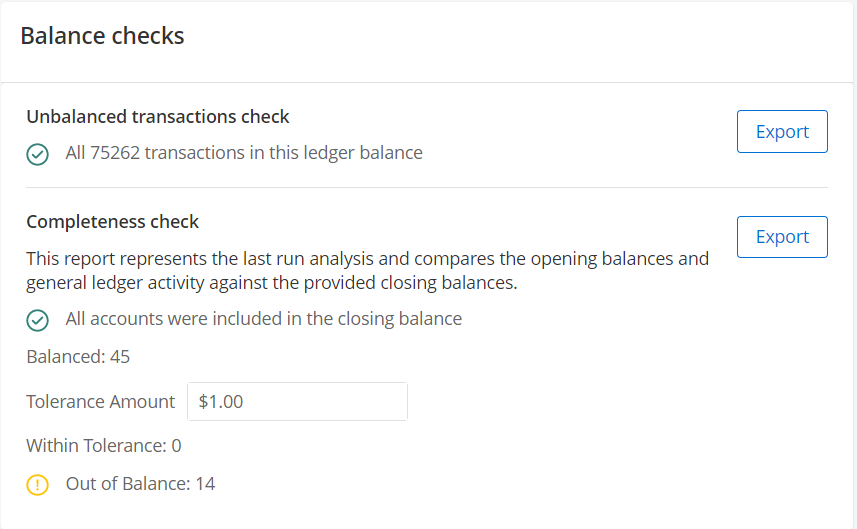
Task: Click the number 45 after Balanced
Action: [x=120, y=357]
